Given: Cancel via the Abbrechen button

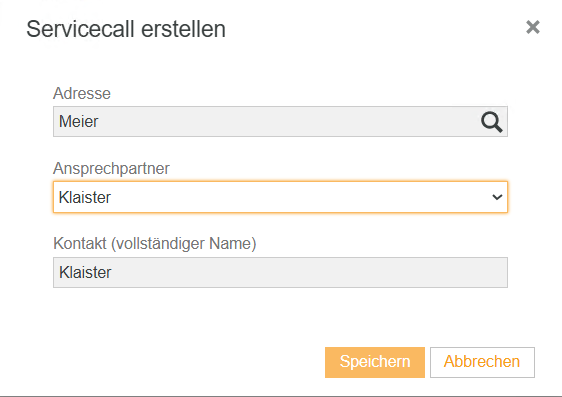Looking at the screenshot, I should click(482, 362).
